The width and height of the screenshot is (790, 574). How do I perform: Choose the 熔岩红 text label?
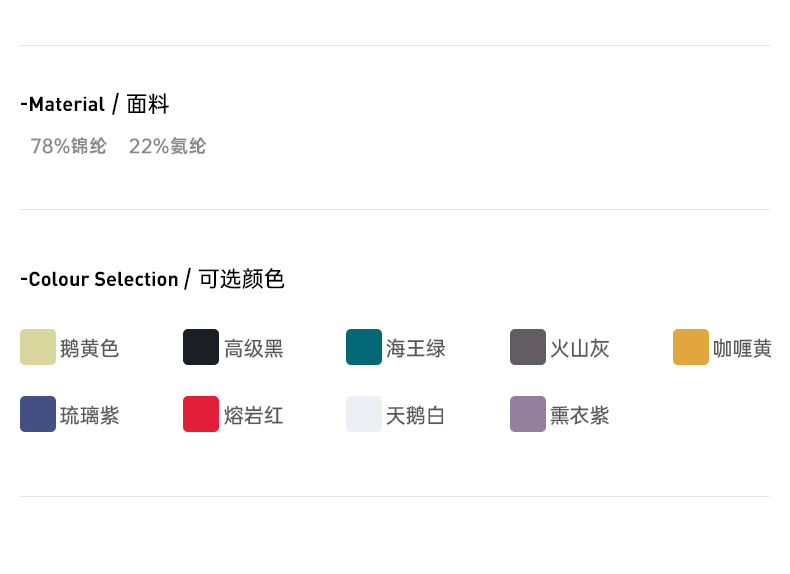(254, 416)
